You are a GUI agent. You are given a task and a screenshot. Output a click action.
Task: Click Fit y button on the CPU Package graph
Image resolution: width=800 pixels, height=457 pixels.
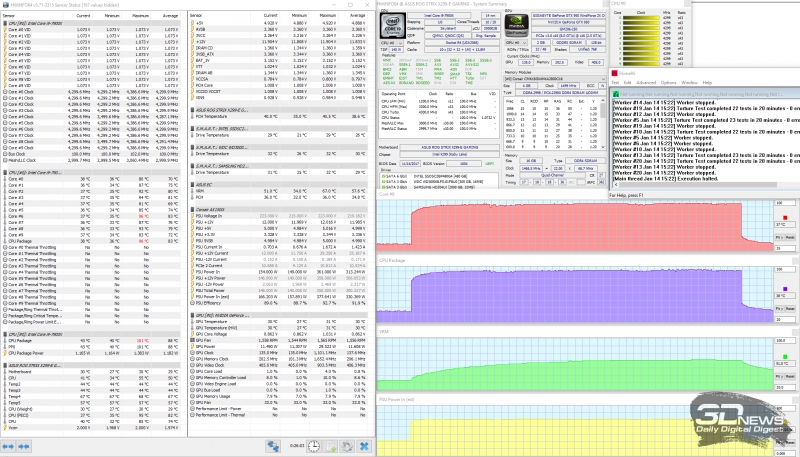[779, 309]
